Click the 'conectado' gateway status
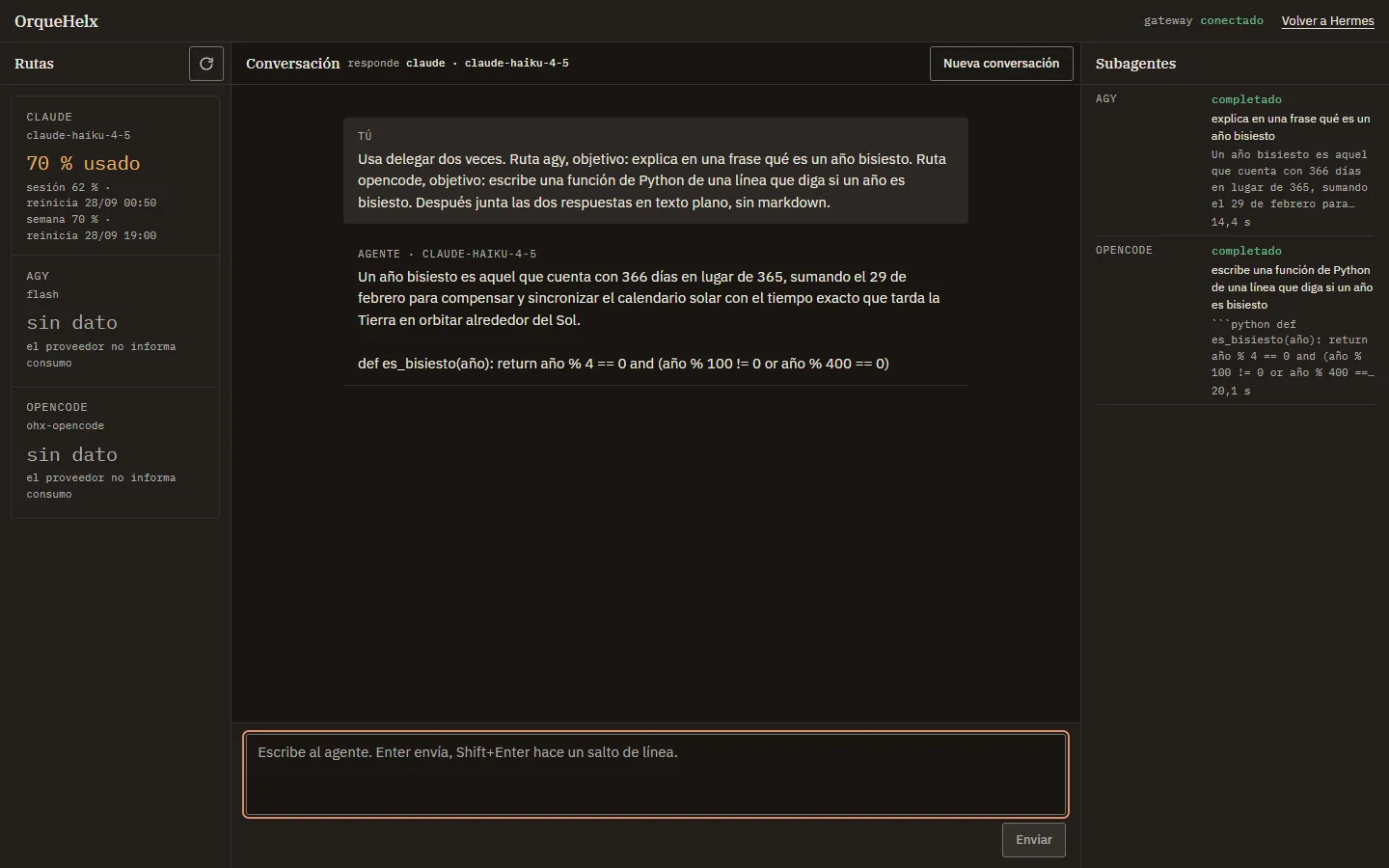1389x868 pixels. tap(1232, 20)
